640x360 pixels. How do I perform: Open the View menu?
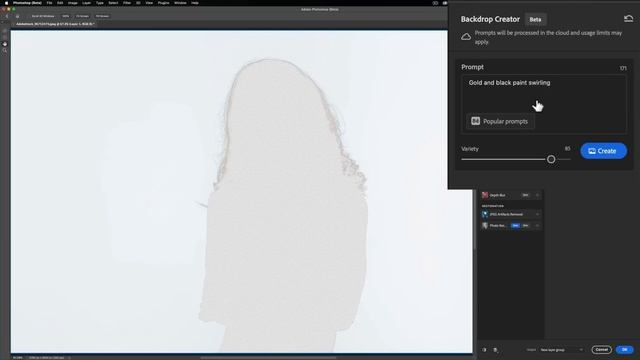149,3
